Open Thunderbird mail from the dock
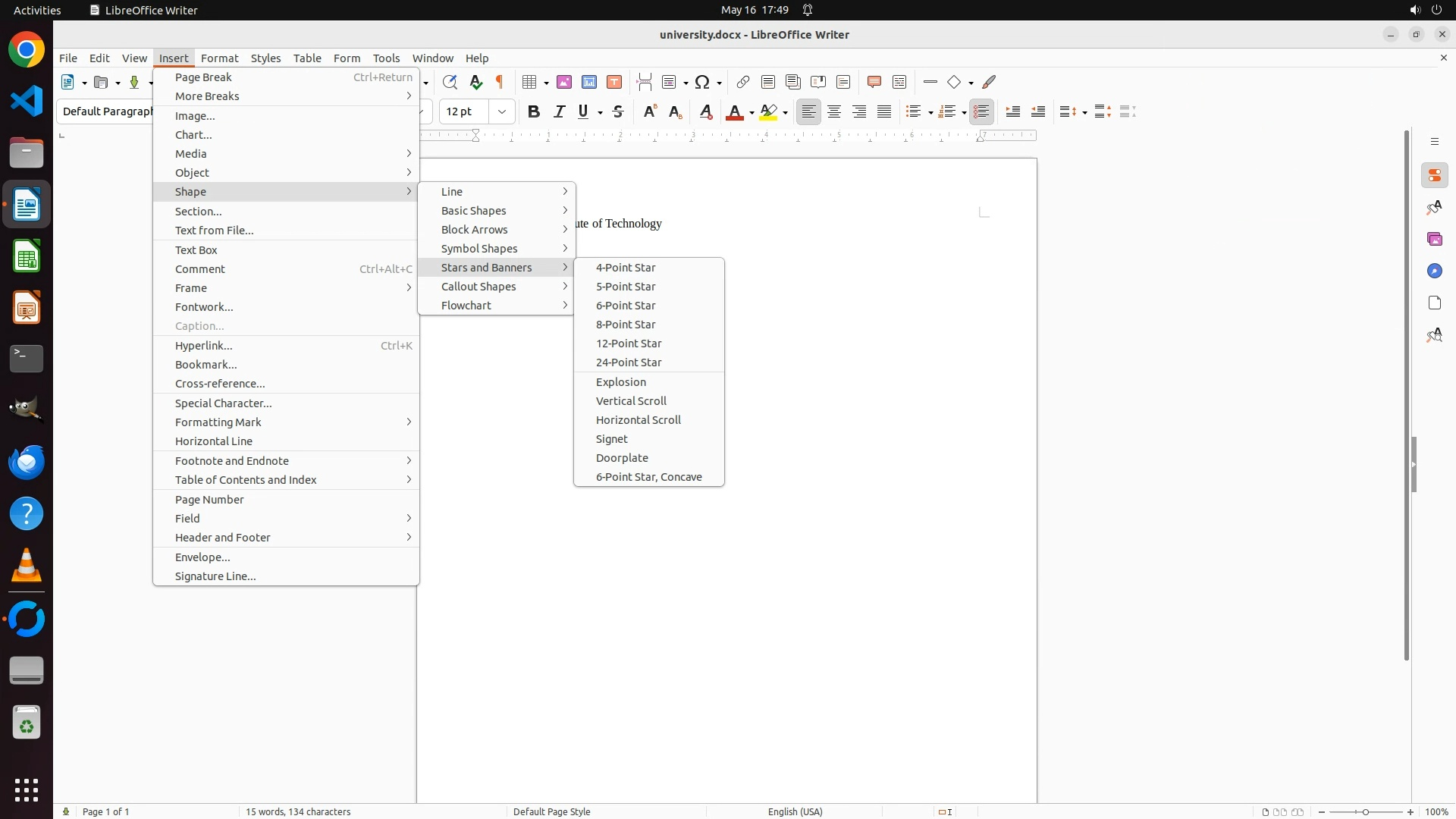The width and height of the screenshot is (1456, 819). click(x=27, y=463)
